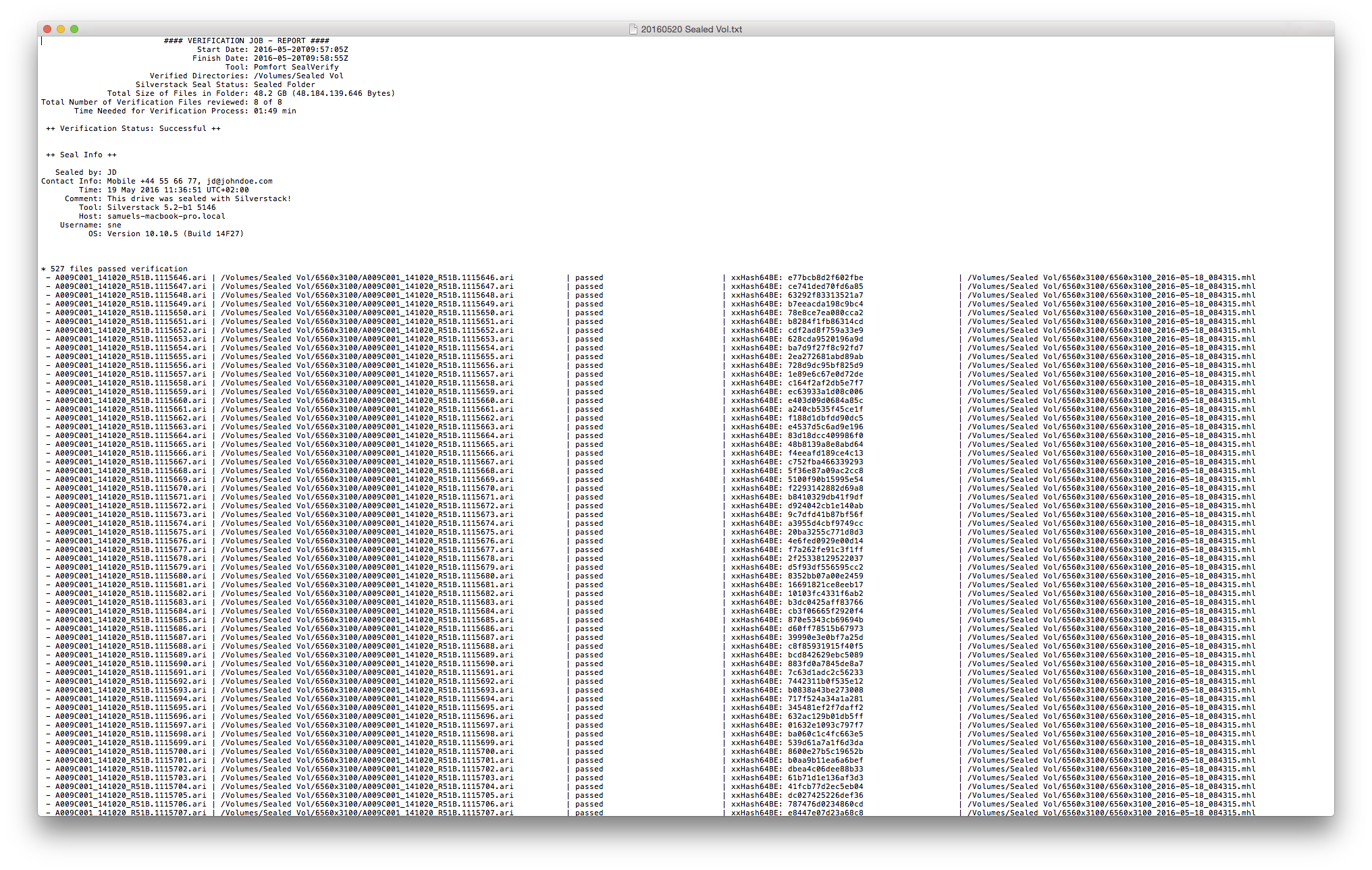Click file name A009C001_141020_R51B.1115660.ari in first column
Screen dimensions: 1372x870
pyautogui.click(x=131, y=400)
